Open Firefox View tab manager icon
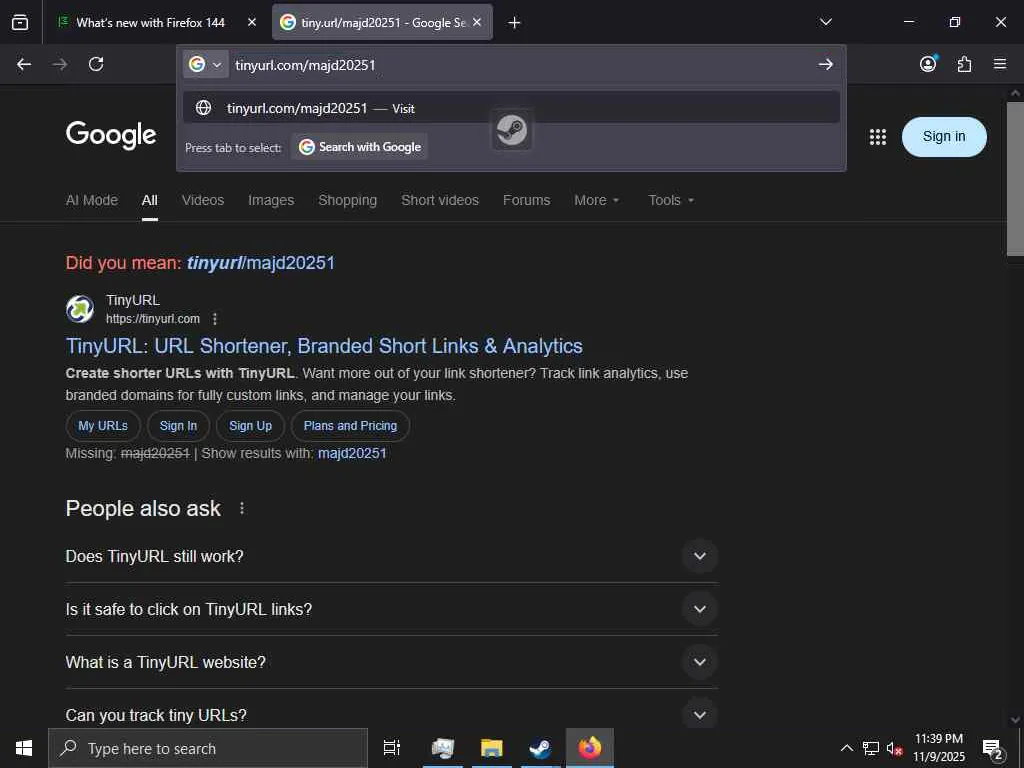This screenshot has height=768, width=1024. (x=20, y=22)
